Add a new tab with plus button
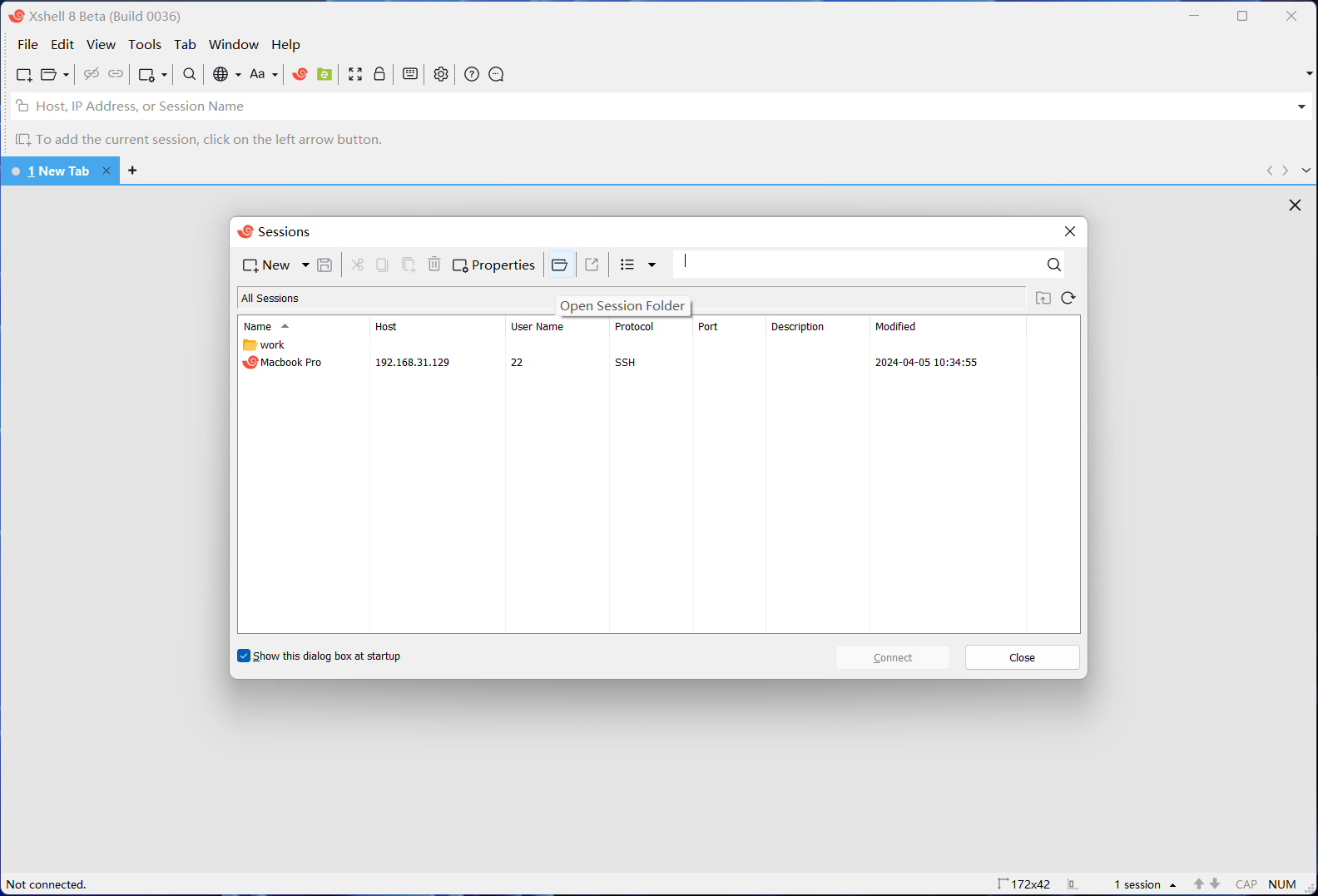 pyautogui.click(x=132, y=171)
